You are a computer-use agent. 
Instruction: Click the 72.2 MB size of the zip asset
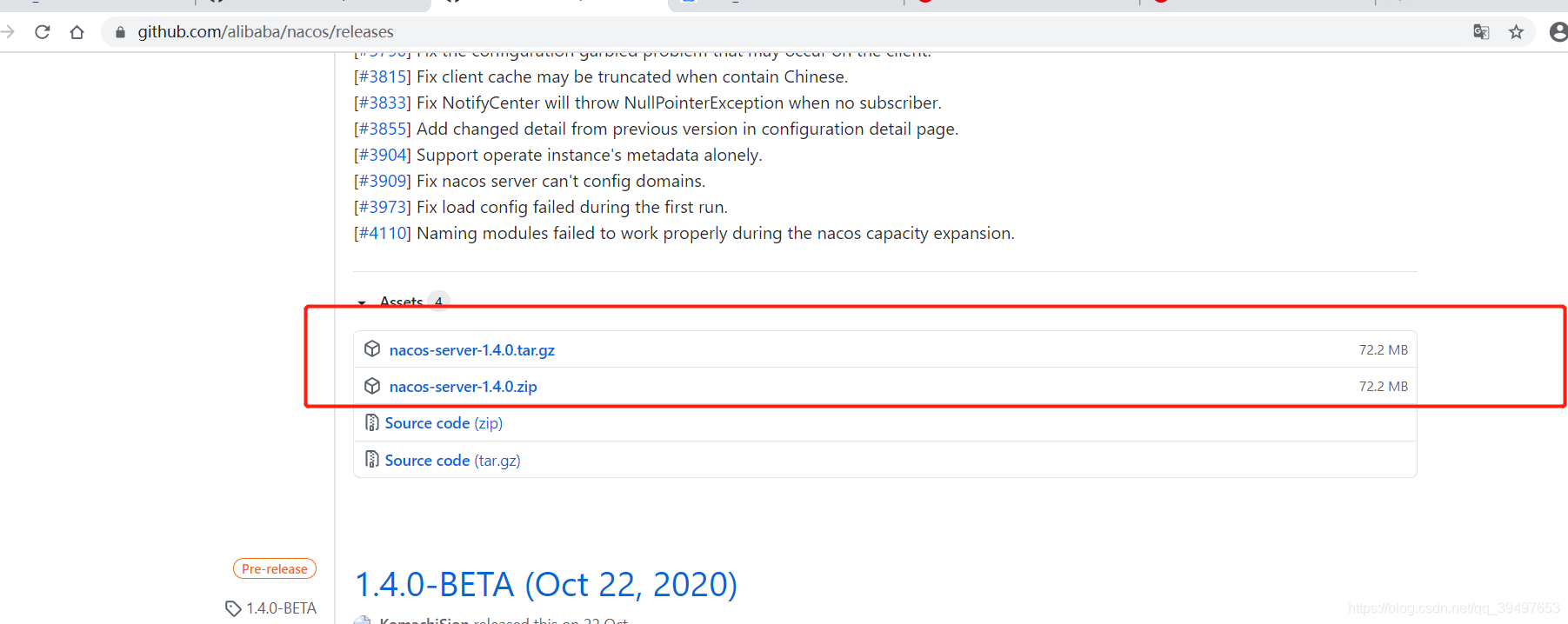pos(1383,386)
